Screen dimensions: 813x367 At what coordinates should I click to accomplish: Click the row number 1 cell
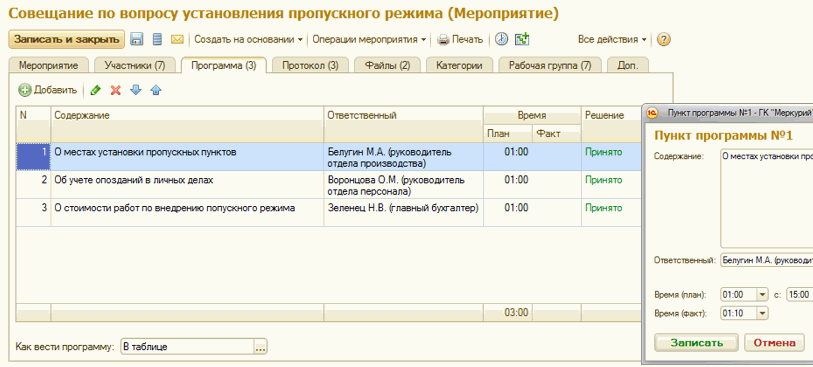(x=33, y=157)
